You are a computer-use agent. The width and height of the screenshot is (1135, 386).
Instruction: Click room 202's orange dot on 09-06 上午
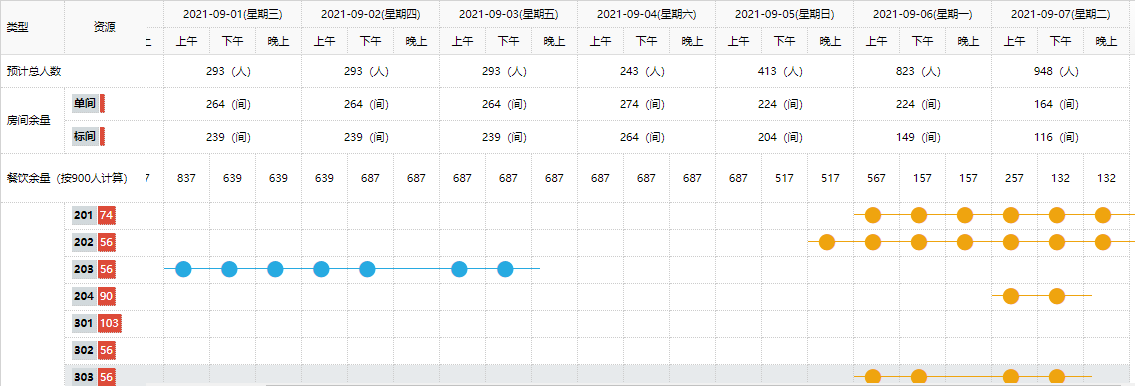point(873,242)
